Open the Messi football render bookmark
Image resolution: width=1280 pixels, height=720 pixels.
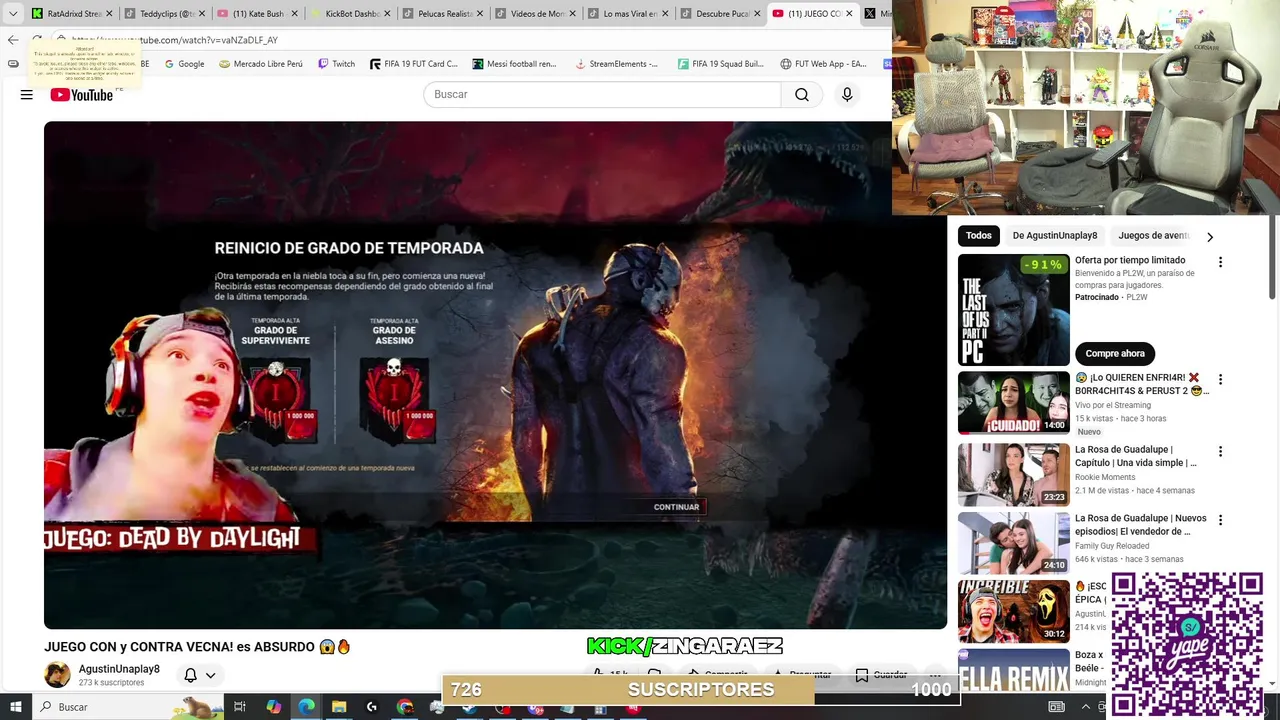(x=514, y=64)
